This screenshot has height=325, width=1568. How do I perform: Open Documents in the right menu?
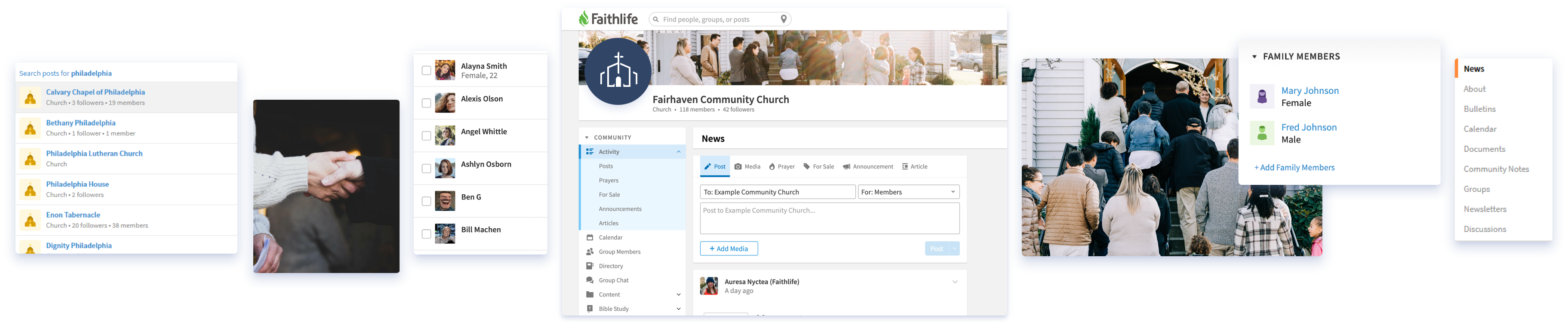1484,149
